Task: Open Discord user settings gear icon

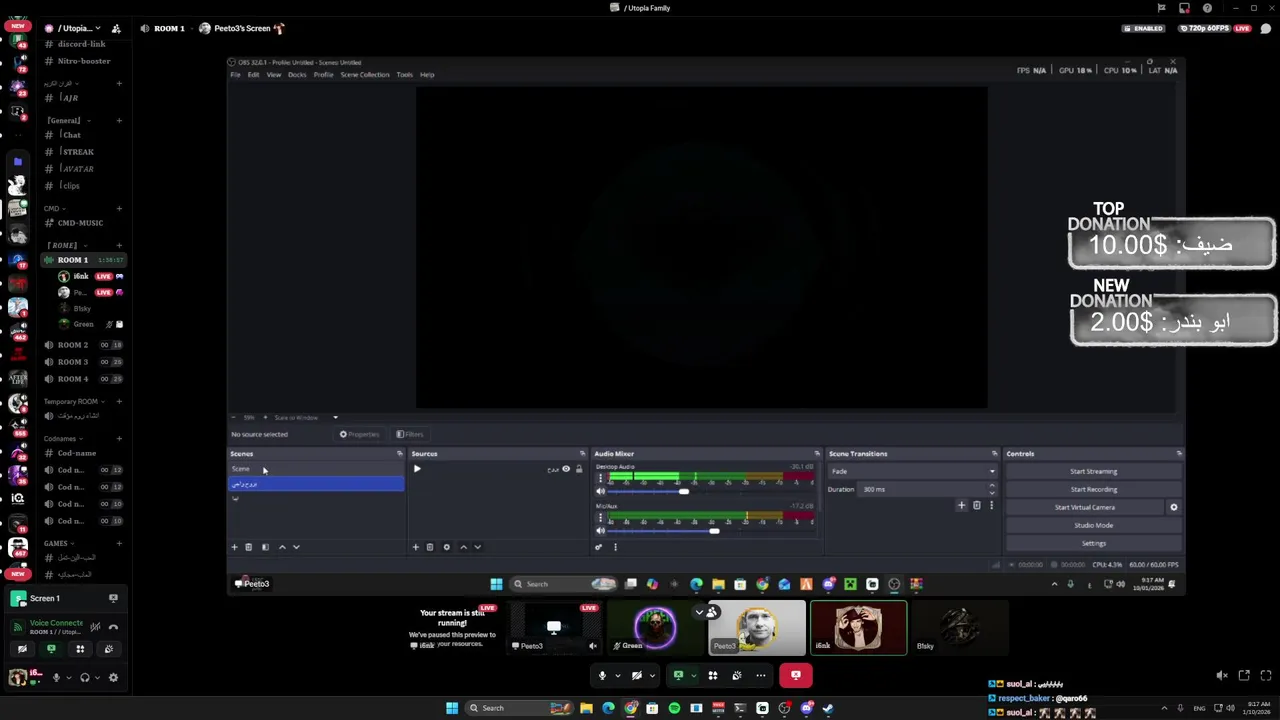Action: point(113,678)
